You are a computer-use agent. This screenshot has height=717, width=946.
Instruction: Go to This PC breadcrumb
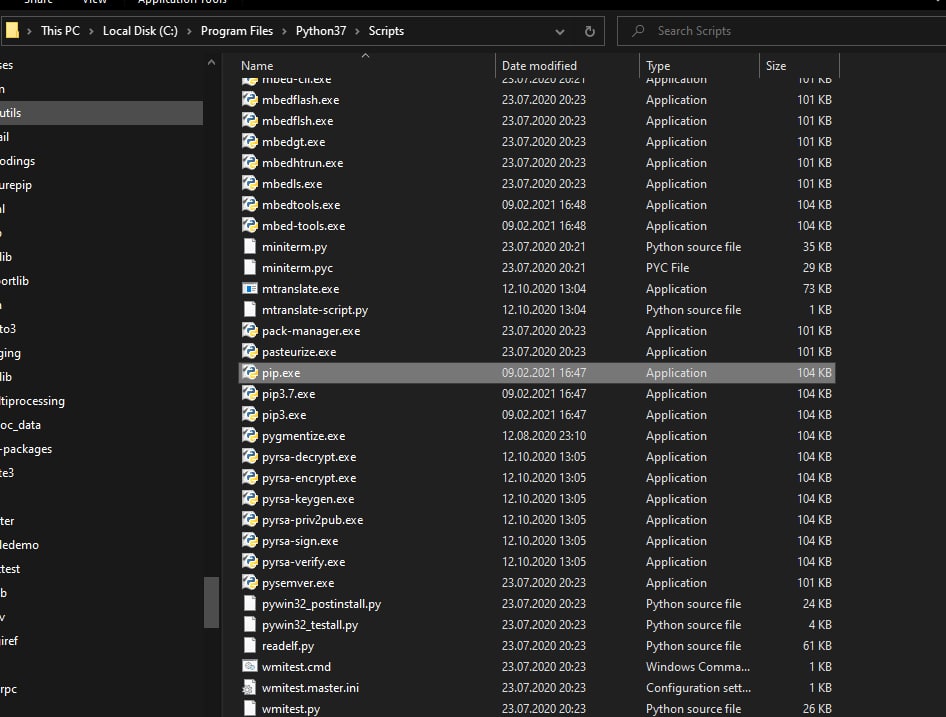tap(60, 31)
